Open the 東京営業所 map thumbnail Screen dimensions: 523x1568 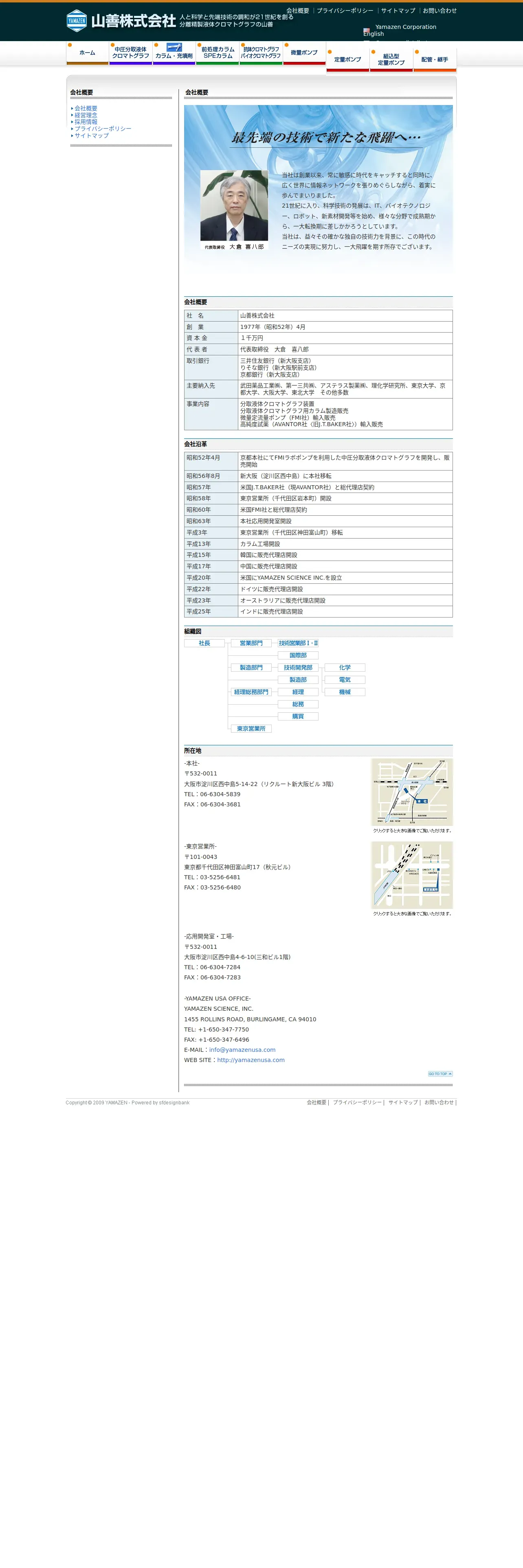(x=412, y=875)
